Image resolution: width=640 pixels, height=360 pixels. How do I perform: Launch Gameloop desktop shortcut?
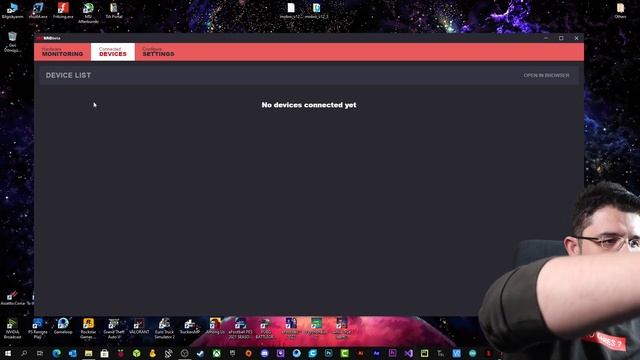pos(63,327)
